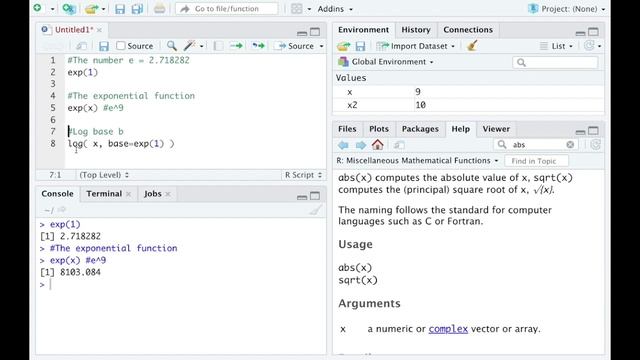Viewport: 640px width, 360px height.
Task: Open the new file type dropdown arrow
Action: point(52,9)
